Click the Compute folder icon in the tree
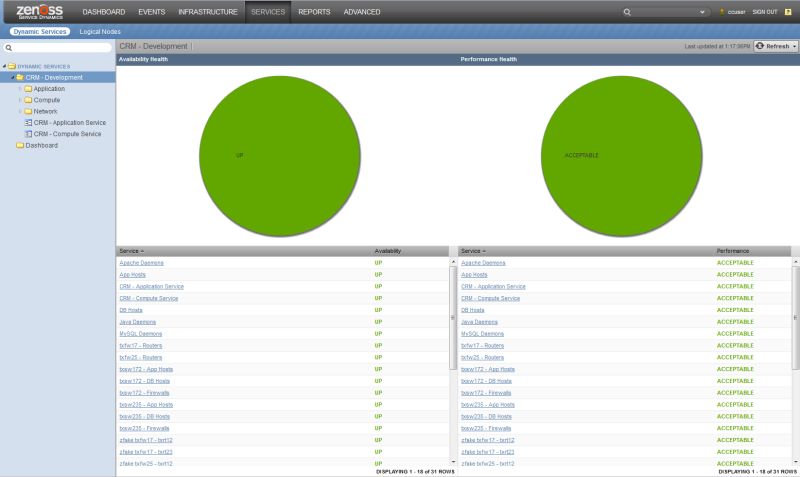Image resolution: width=800 pixels, height=477 pixels. 29,100
